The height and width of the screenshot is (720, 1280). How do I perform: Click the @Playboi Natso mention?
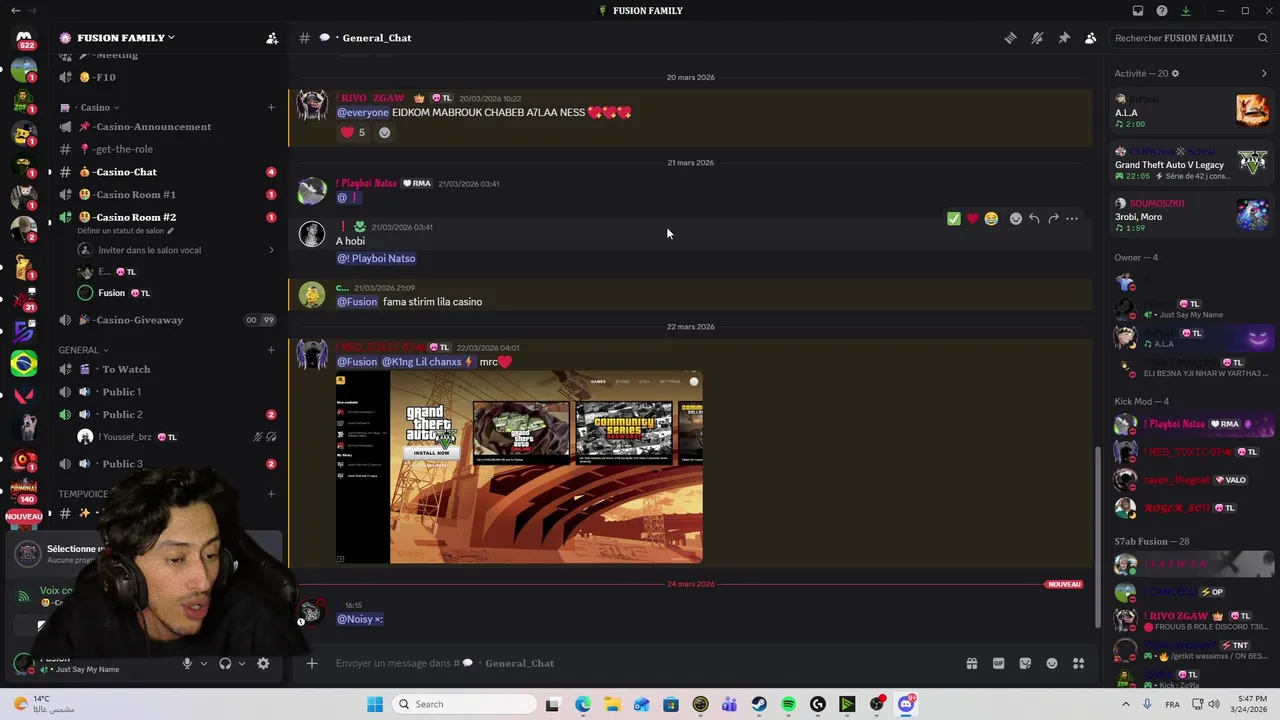coord(376,258)
